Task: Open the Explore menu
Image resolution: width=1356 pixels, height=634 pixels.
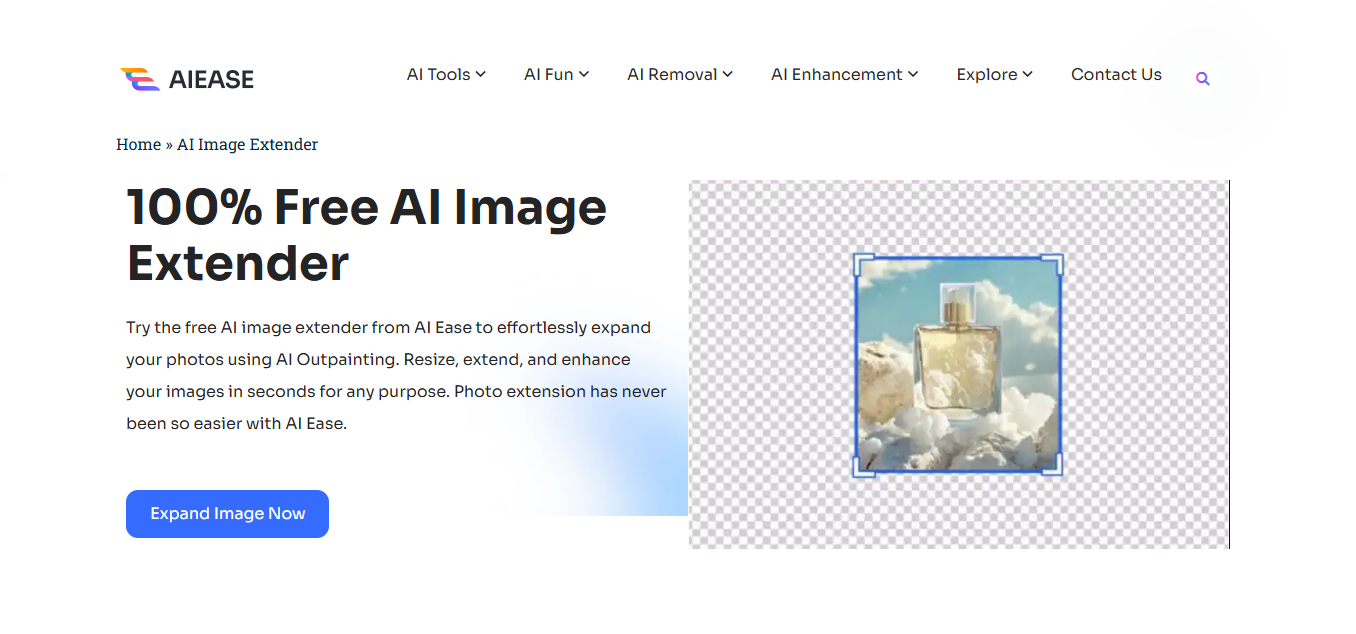Action: [994, 74]
